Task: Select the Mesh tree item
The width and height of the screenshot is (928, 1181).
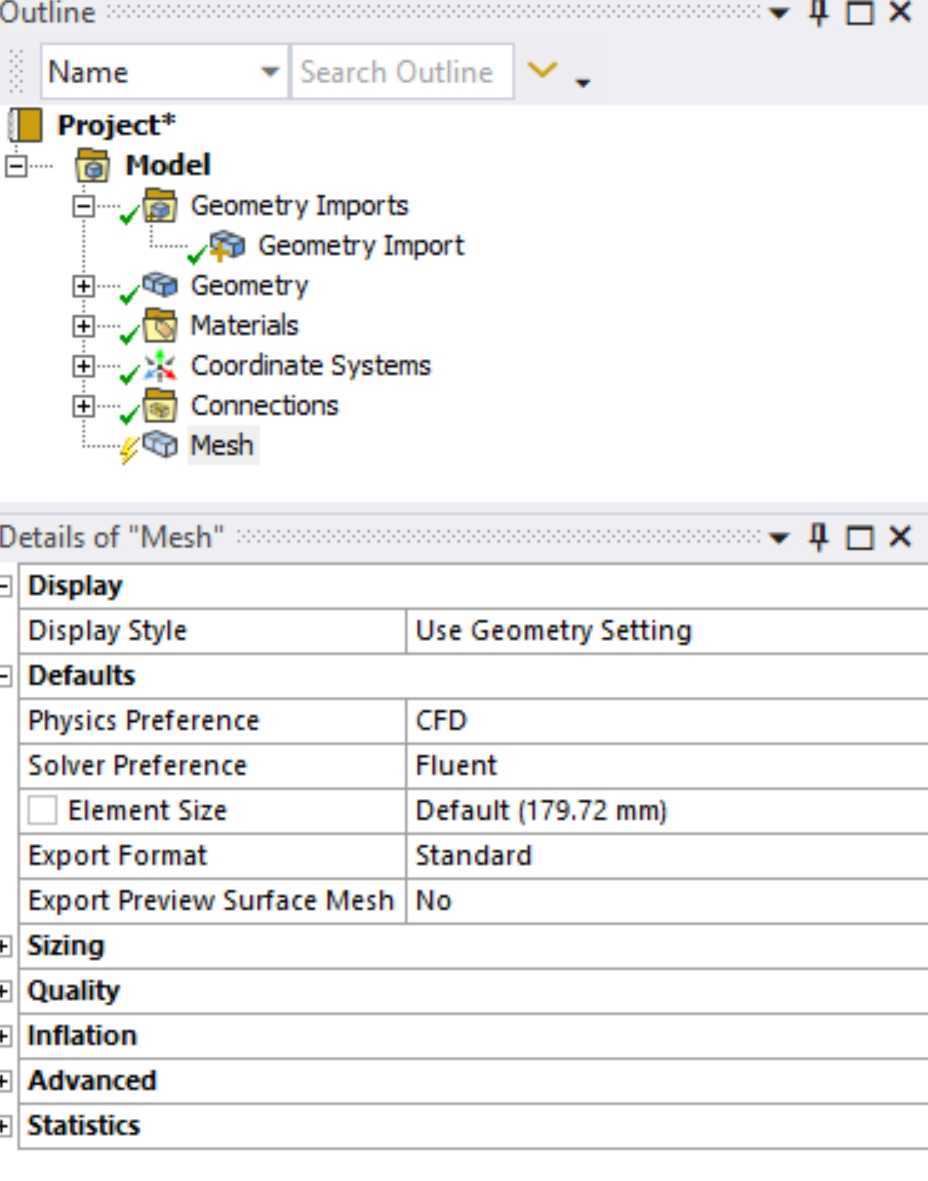Action: [221, 445]
